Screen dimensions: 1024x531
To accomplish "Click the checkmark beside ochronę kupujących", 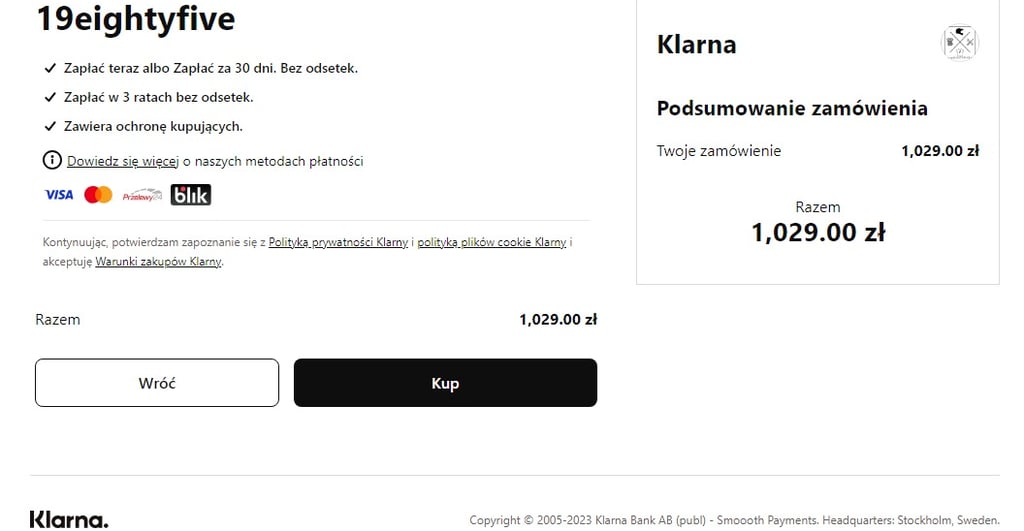I will (50, 126).
